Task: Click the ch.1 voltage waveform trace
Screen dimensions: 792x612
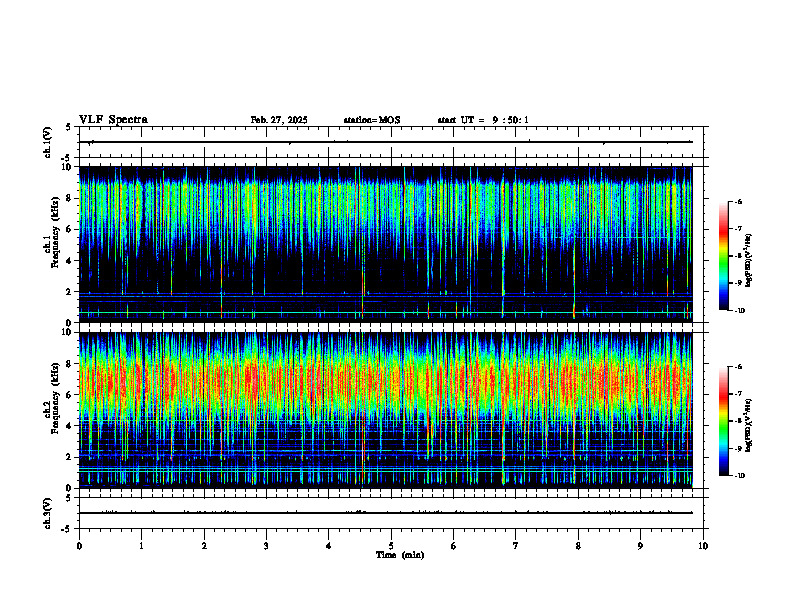Action: point(385,142)
